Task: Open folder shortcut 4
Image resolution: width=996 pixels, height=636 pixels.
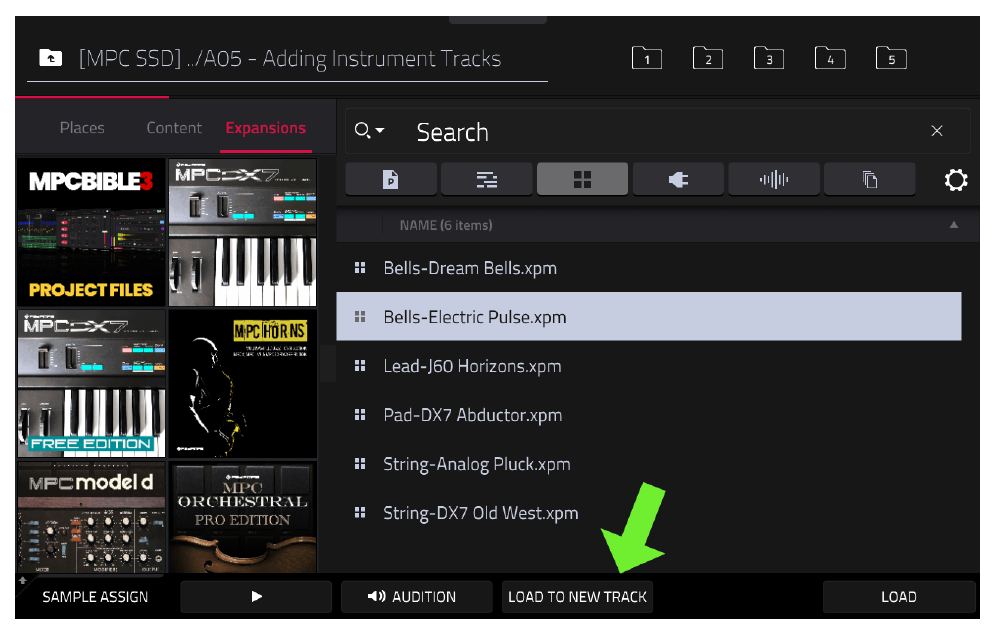Action: pyautogui.click(x=830, y=58)
